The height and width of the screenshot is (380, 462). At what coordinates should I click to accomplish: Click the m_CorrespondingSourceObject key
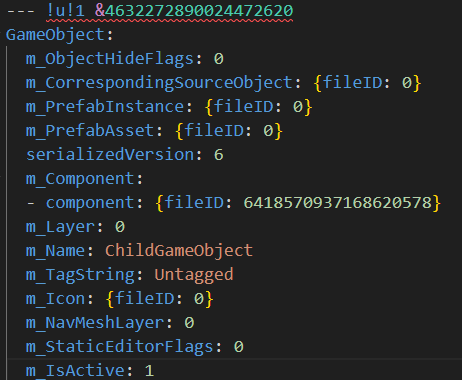pos(159,83)
